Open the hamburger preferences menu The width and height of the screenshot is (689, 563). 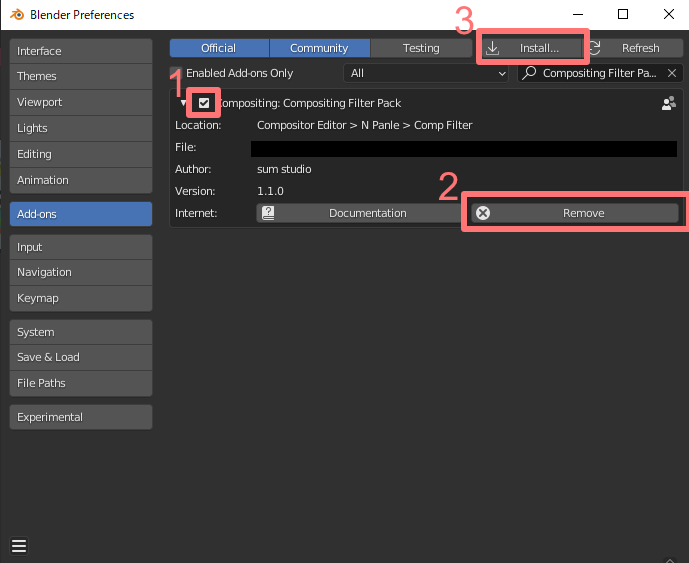(x=19, y=546)
